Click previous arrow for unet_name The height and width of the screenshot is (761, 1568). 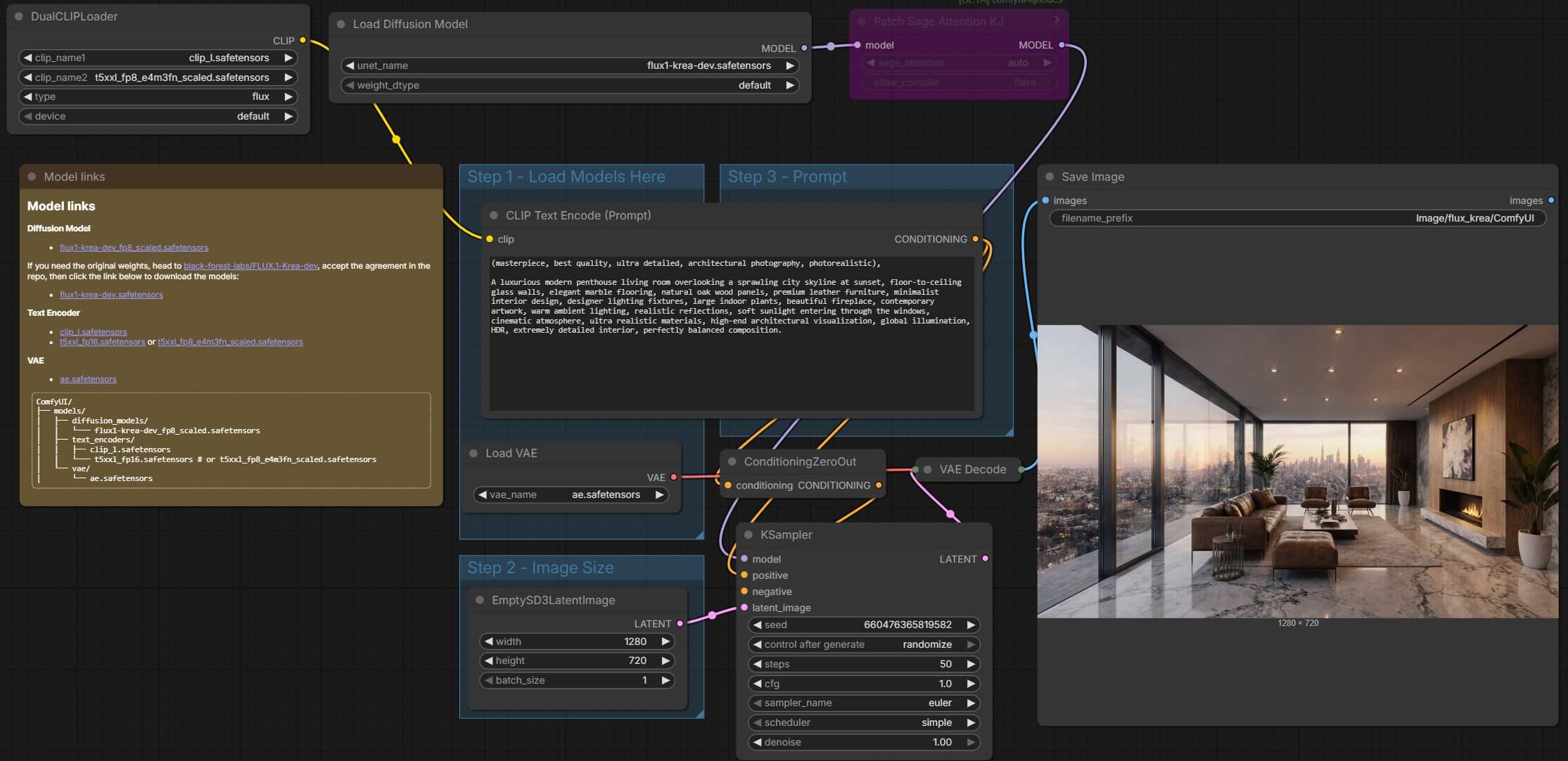350,65
